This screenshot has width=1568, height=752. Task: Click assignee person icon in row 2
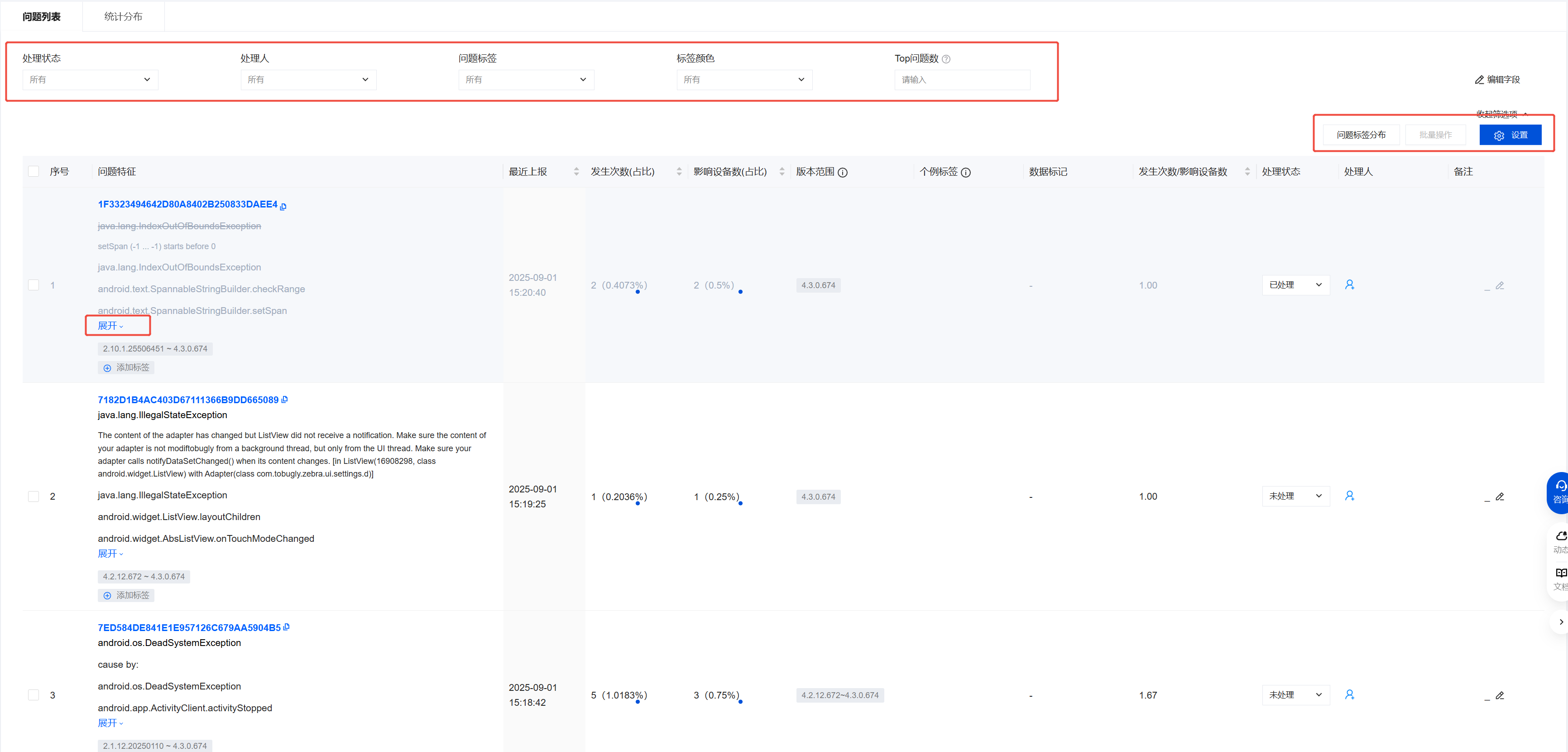pyautogui.click(x=1349, y=496)
